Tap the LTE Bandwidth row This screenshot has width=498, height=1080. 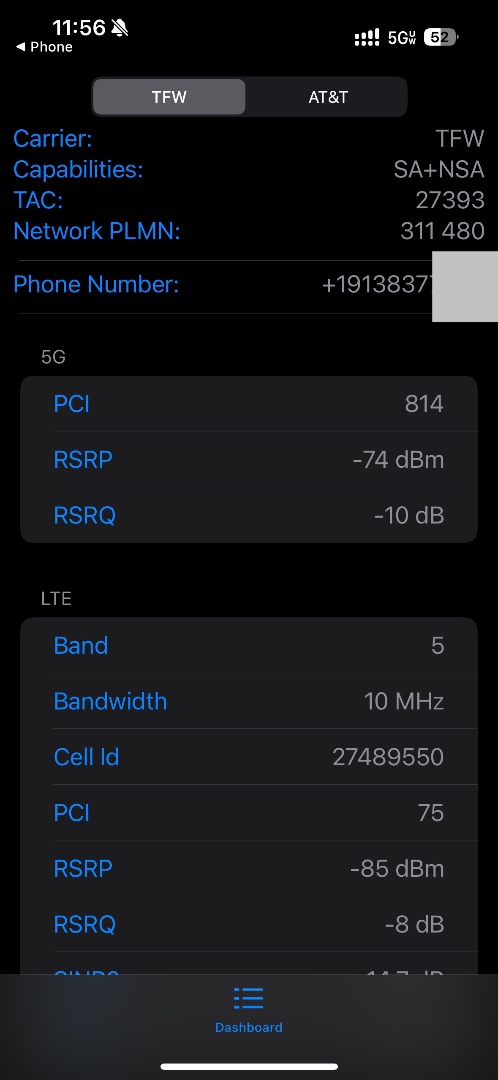[x=249, y=701]
